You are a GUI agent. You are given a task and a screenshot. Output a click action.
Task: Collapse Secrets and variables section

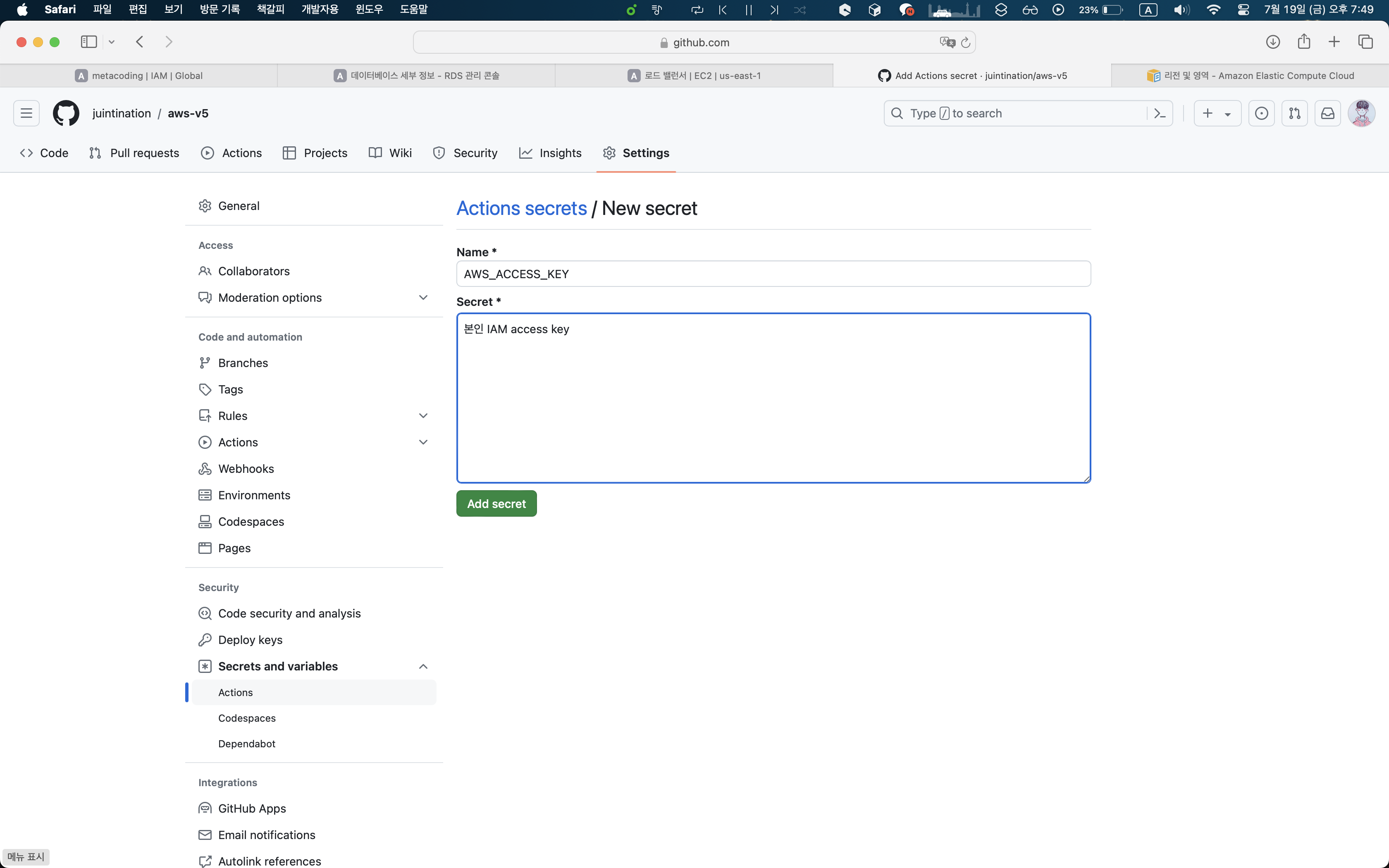[423, 666]
